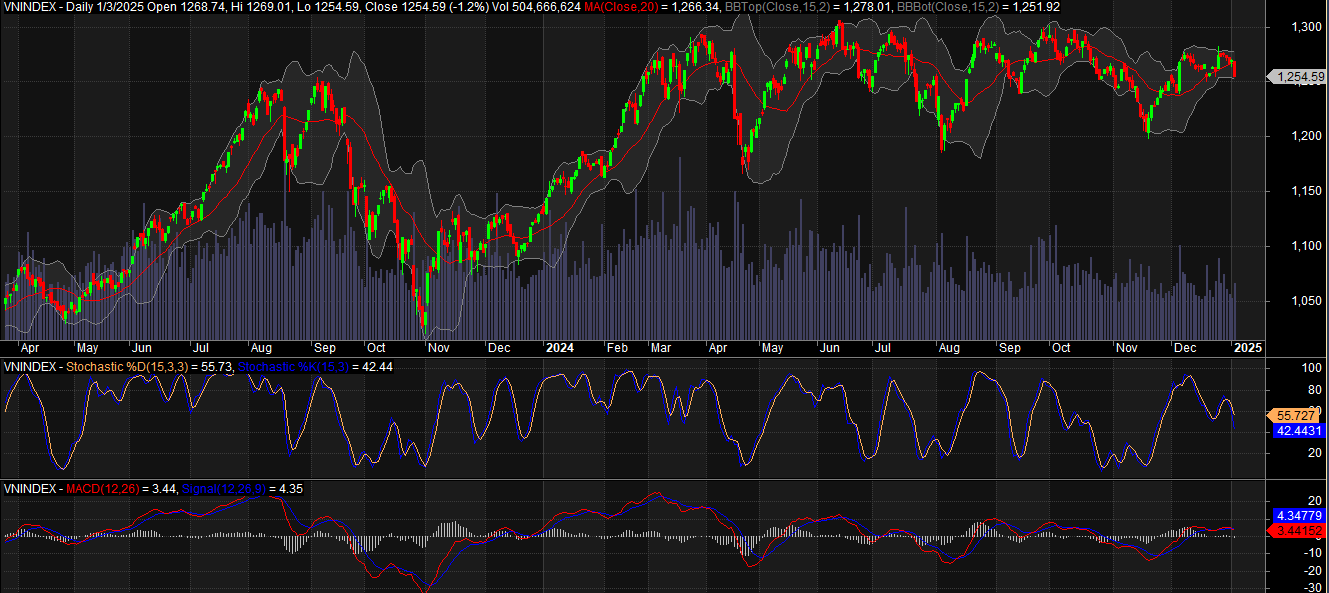Click the 2025 year marker on time axis
The width and height of the screenshot is (1329, 593).
(x=1245, y=348)
